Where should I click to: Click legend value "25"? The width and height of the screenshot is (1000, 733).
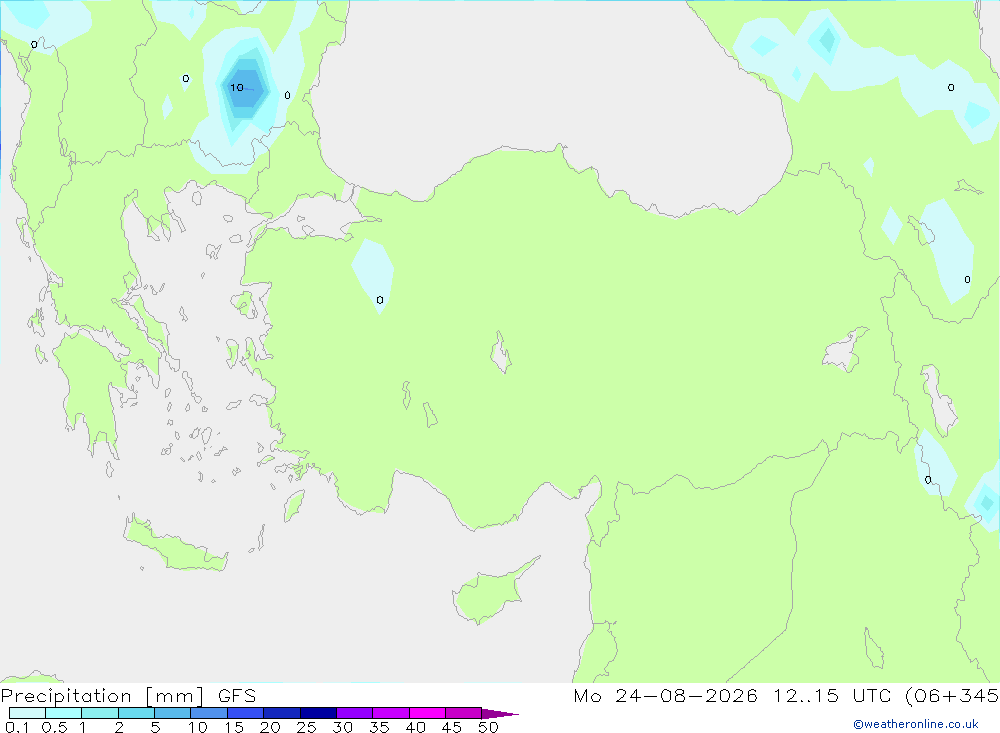[x=306, y=727]
